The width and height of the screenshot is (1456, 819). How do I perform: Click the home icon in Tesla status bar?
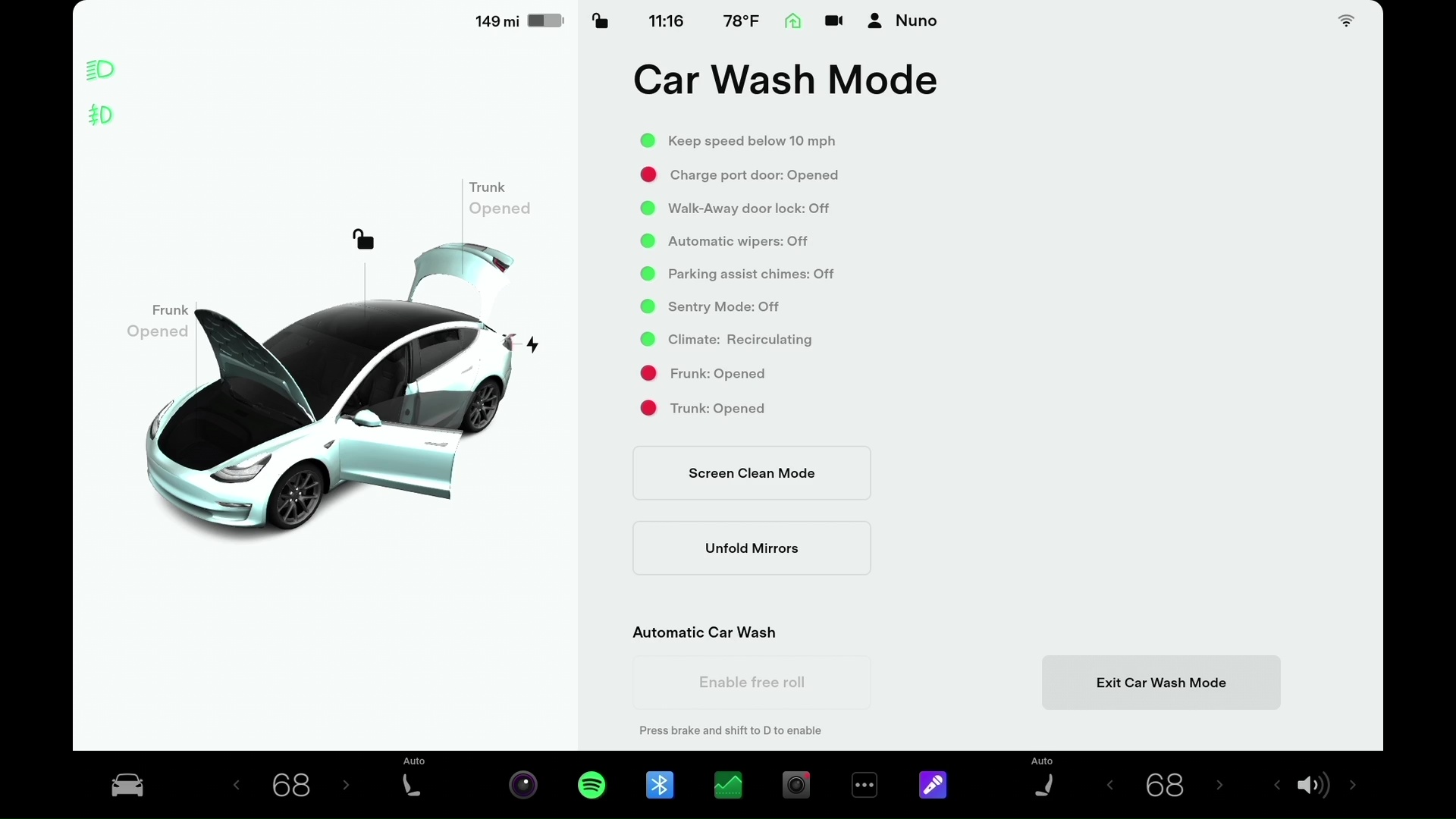coord(793,21)
